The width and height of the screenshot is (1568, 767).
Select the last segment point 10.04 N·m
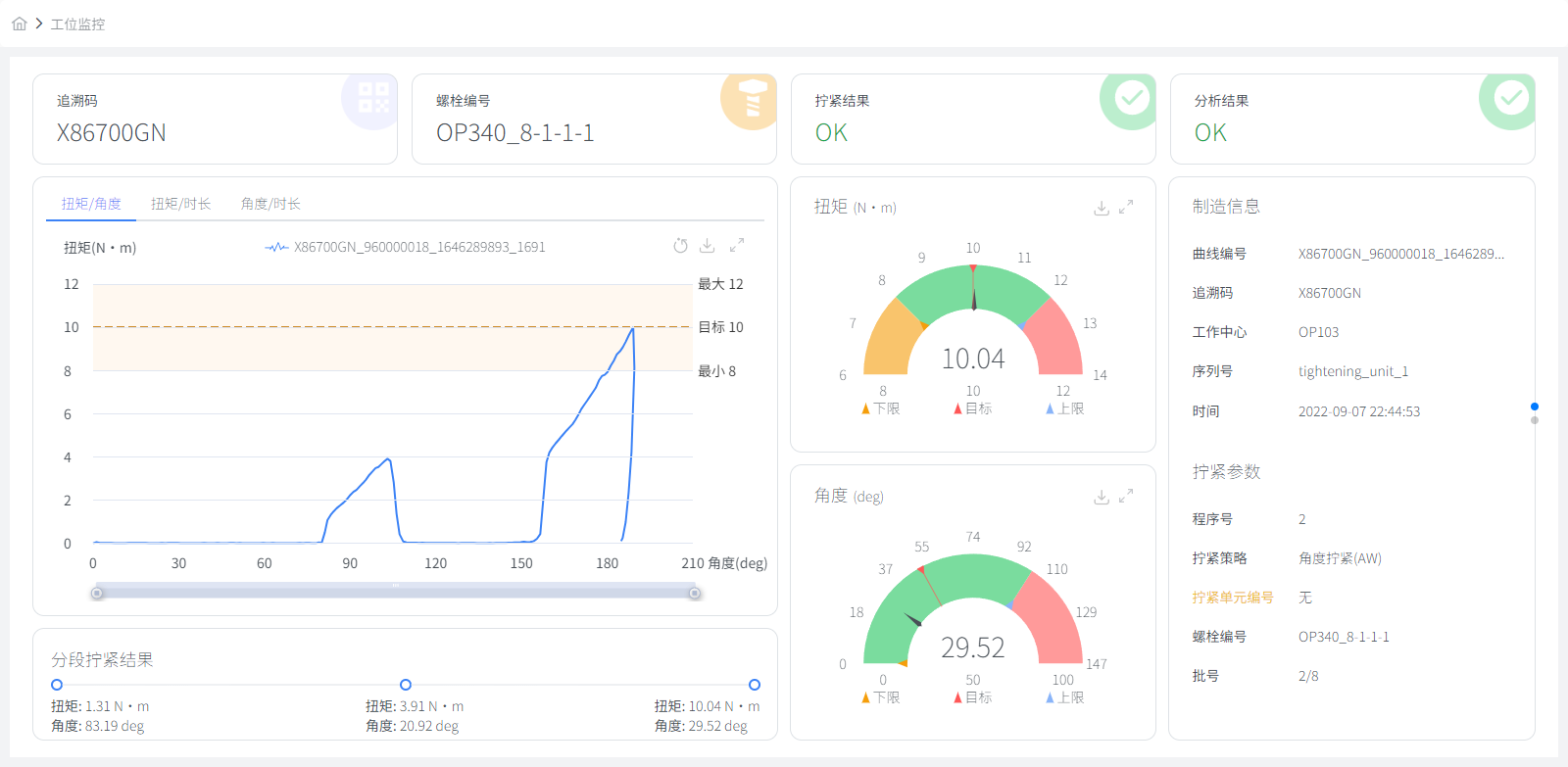(754, 685)
